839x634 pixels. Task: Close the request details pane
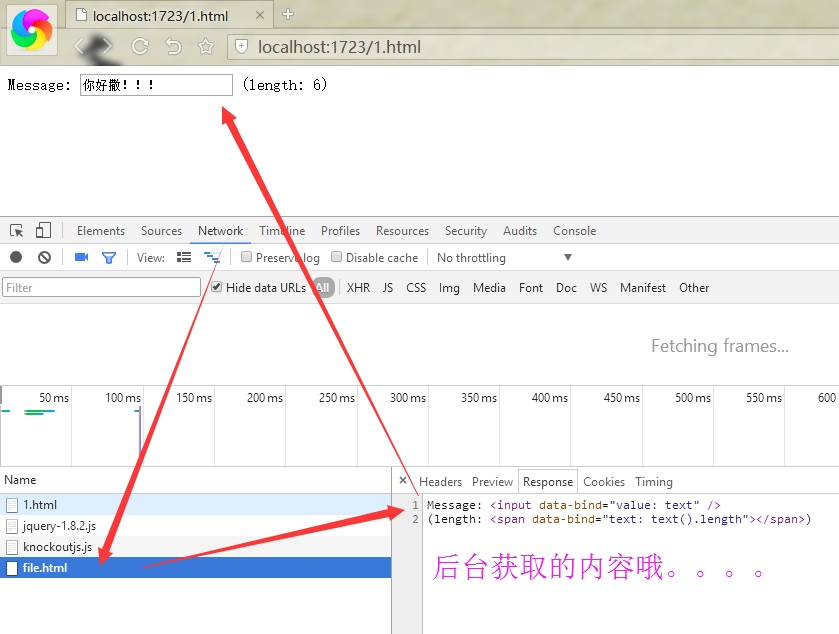coord(403,480)
